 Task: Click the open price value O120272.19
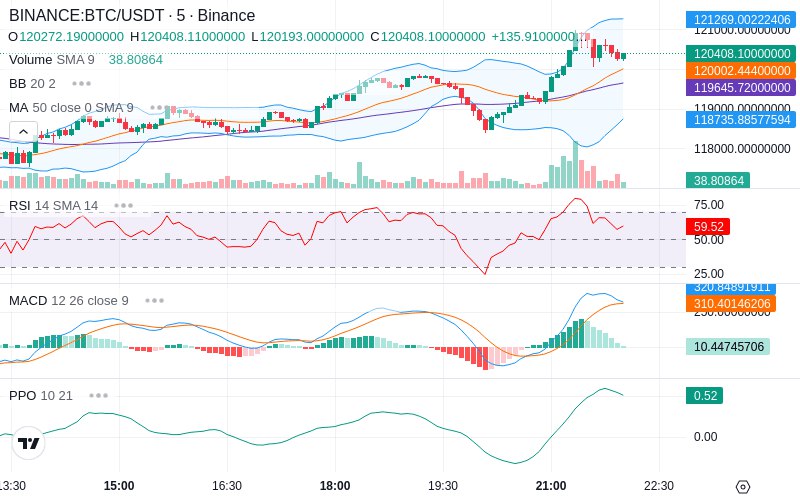[x=66, y=37]
